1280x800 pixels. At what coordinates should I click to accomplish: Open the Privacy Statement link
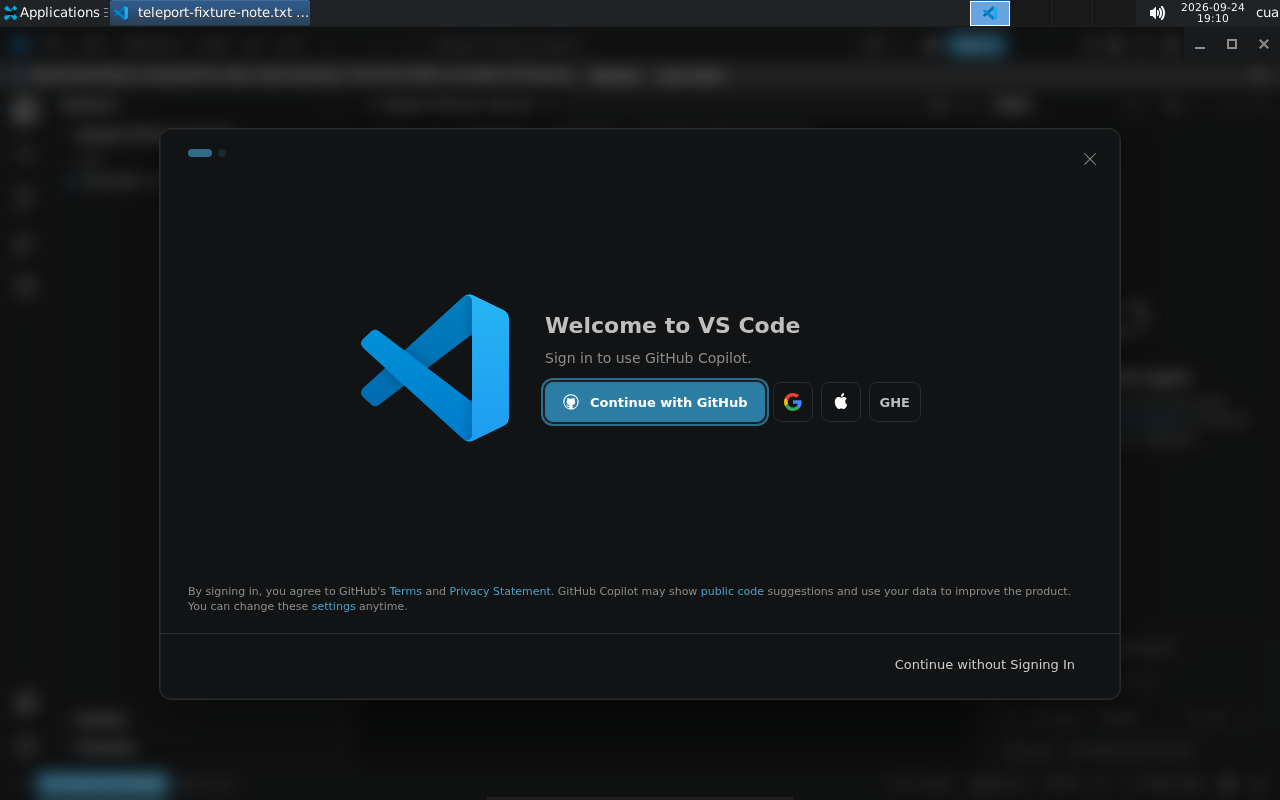pos(500,591)
